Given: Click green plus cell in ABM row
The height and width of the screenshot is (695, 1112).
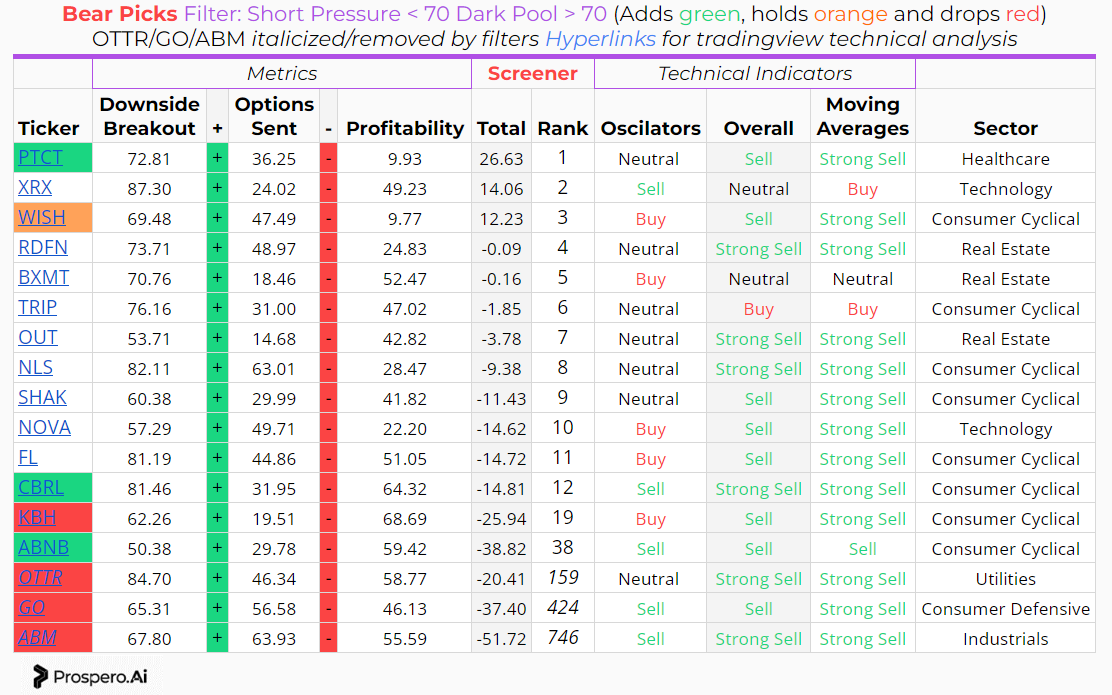Looking at the screenshot, I should [217, 638].
